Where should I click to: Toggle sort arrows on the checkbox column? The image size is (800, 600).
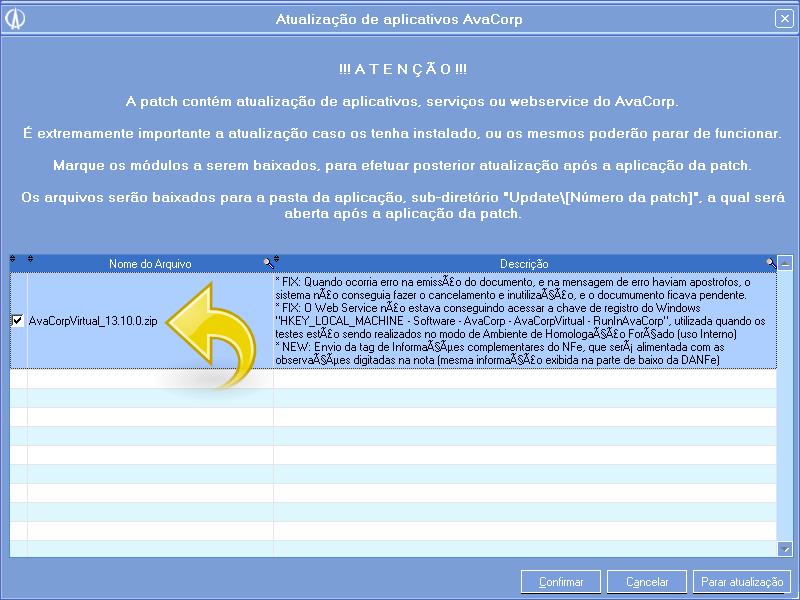click(13, 259)
